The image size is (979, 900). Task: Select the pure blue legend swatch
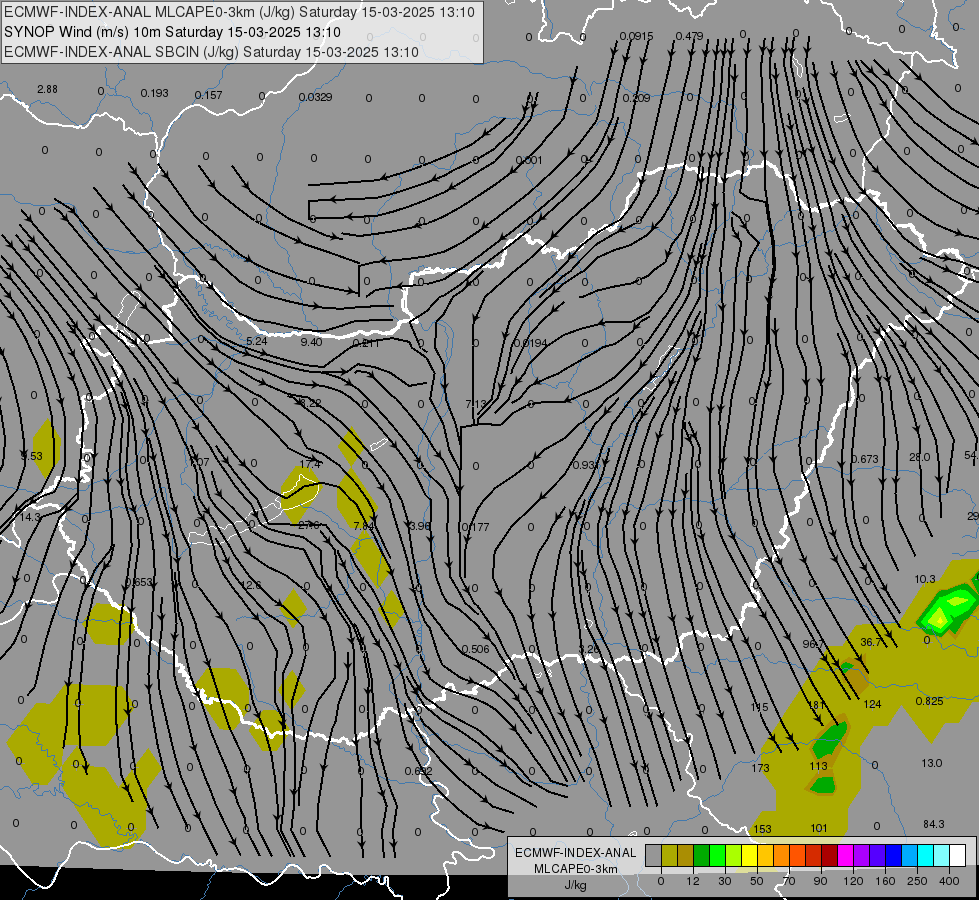click(x=894, y=855)
